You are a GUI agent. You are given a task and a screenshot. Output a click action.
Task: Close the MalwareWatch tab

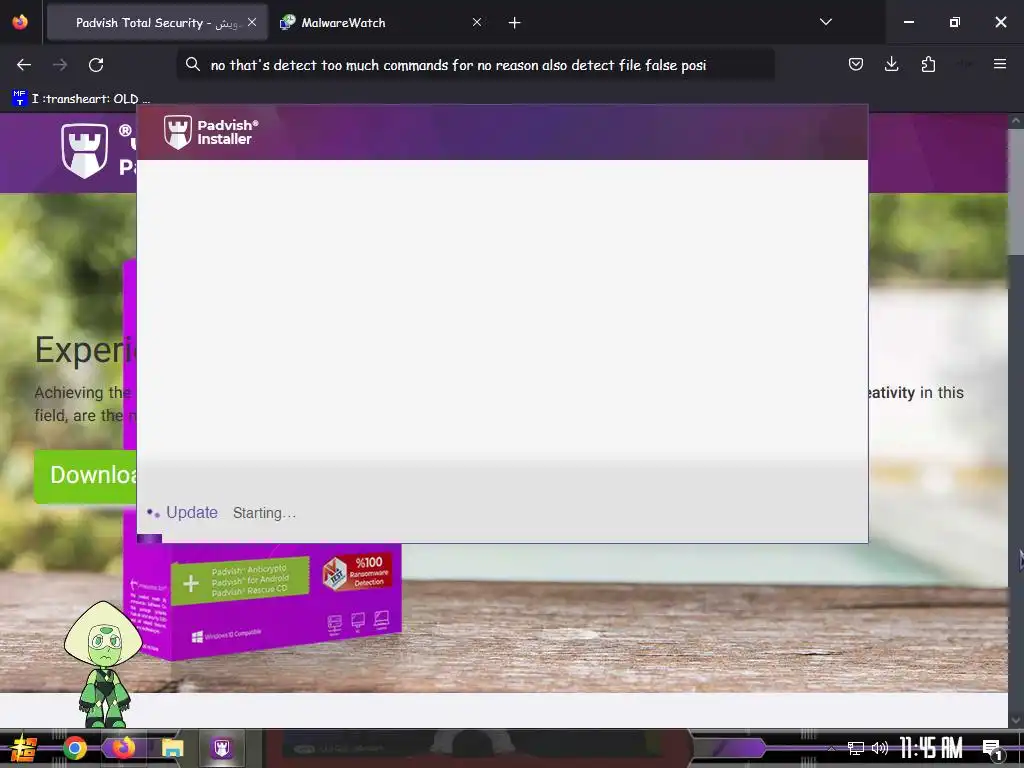[477, 23]
